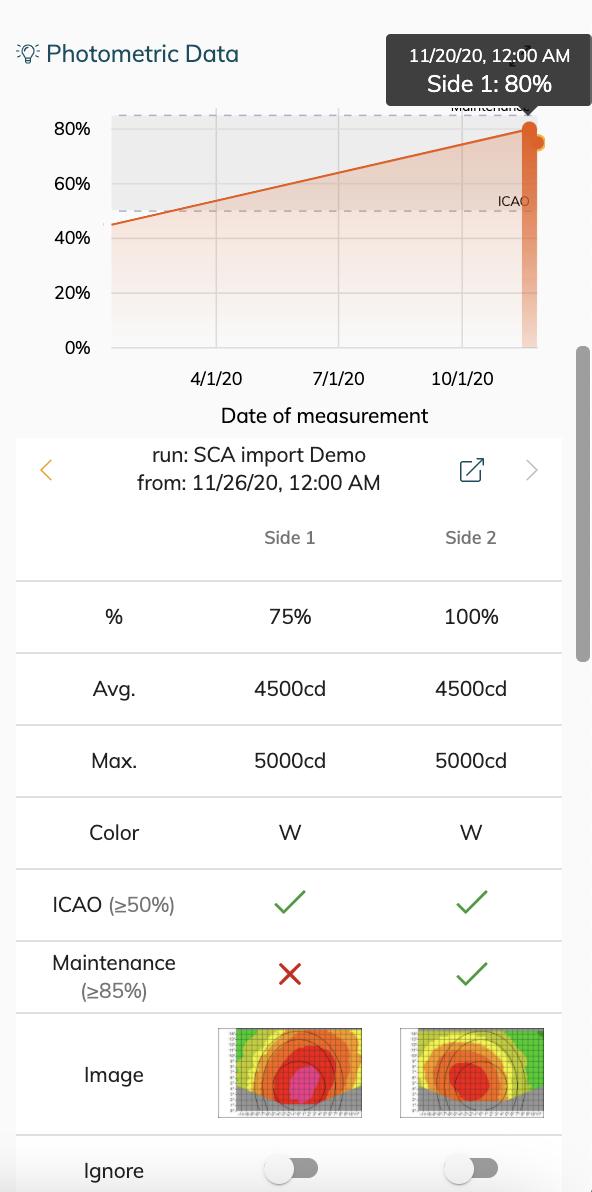The image size is (592, 1192).
Task: Toggle Ignore switch for Side 2
Action: tap(471, 1169)
